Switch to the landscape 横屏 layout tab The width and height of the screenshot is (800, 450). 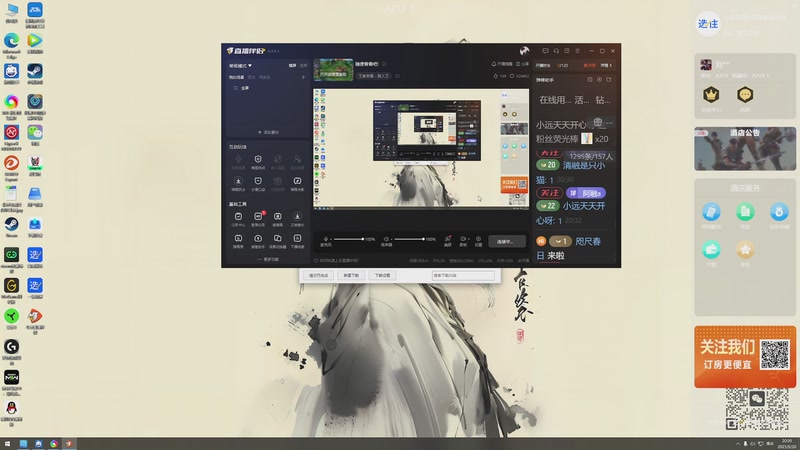pyautogui.click(x=292, y=66)
